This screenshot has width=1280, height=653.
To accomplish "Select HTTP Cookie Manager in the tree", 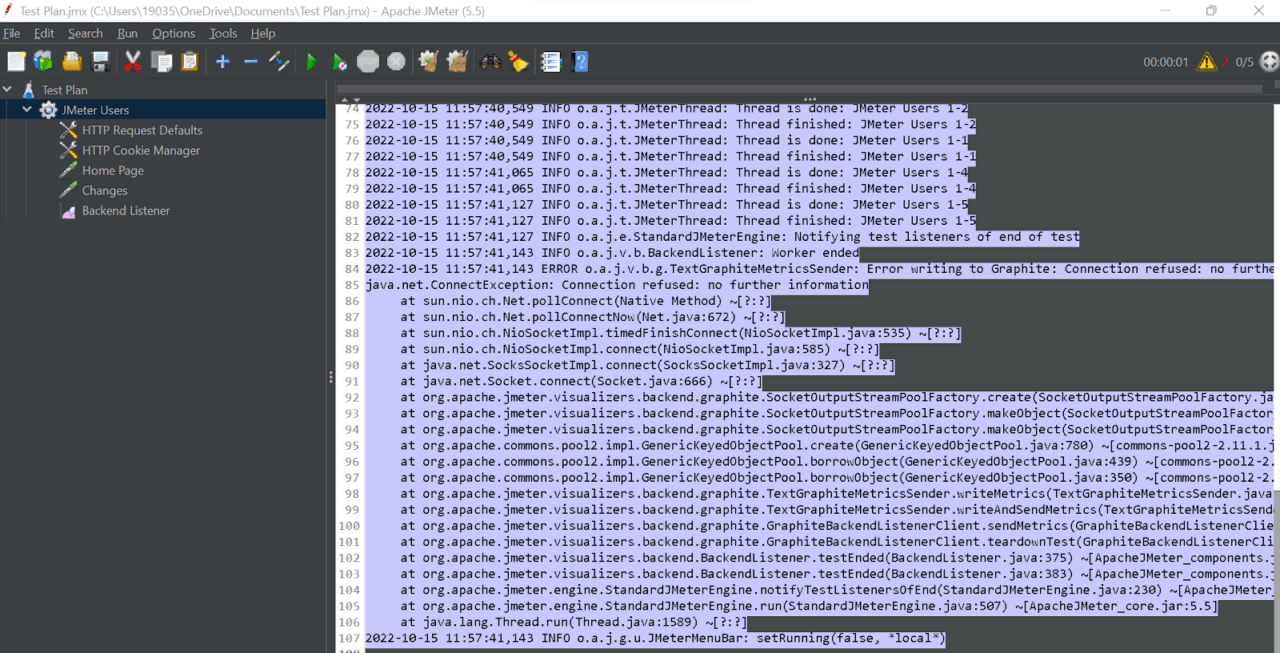I will click(141, 150).
